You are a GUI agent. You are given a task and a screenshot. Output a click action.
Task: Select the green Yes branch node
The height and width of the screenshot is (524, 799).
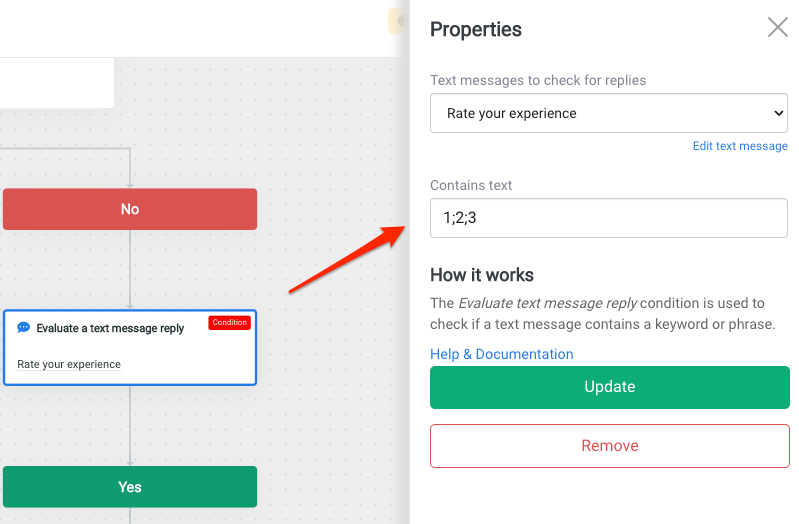(x=130, y=487)
